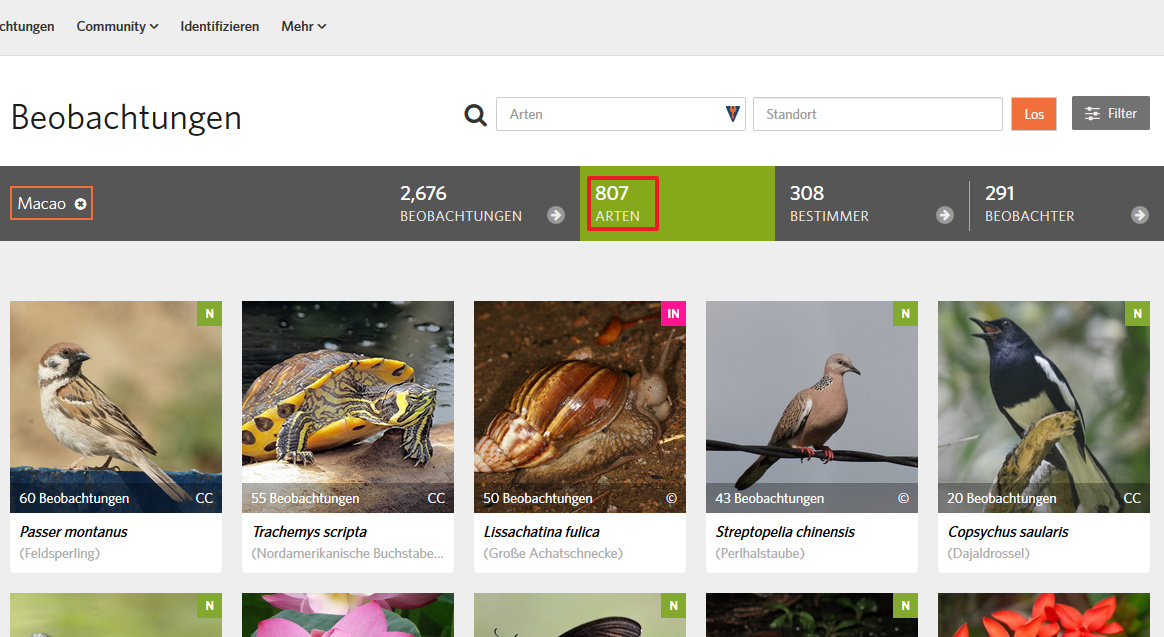The height and width of the screenshot is (637, 1164).
Task: Click the '43 Beobachtungen' count text
Action: point(770,498)
